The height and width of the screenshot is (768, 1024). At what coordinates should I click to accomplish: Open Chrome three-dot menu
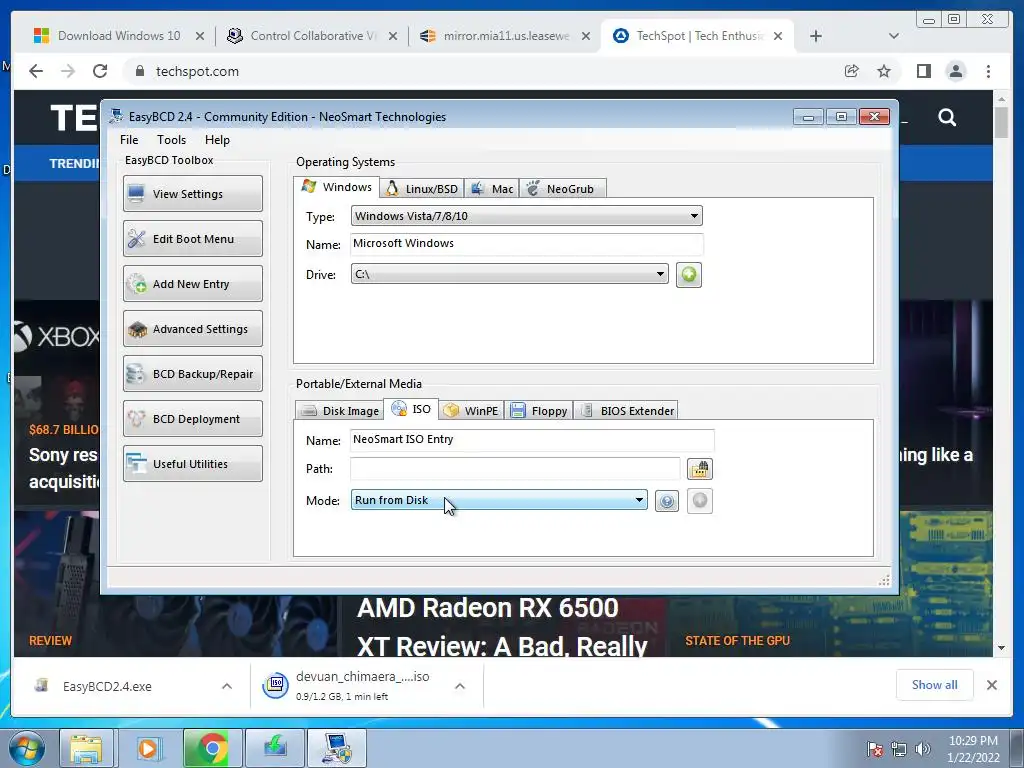pyautogui.click(x=988, y=71)
